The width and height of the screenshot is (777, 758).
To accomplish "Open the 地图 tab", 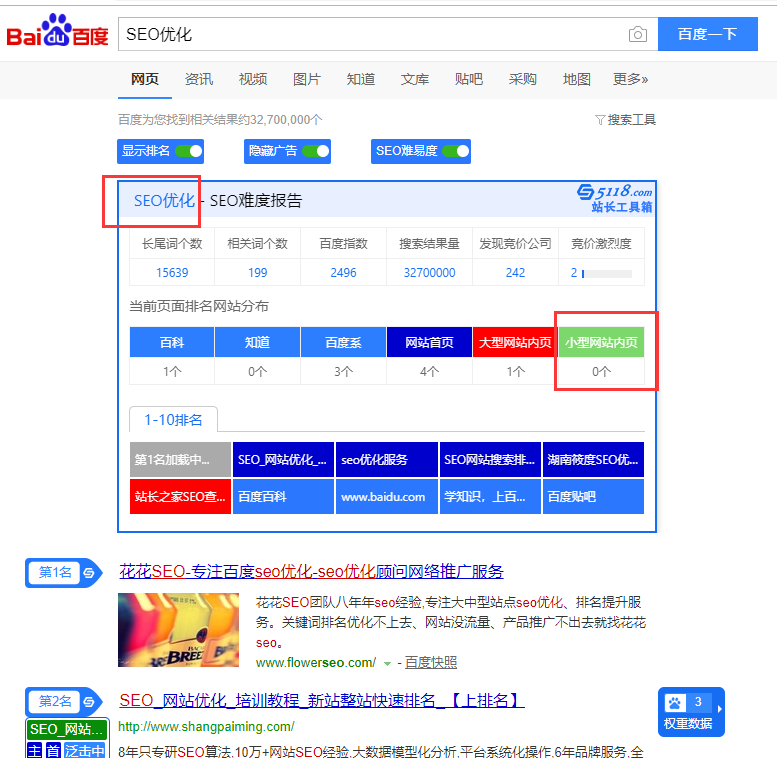I will click(x=577, y=79).
